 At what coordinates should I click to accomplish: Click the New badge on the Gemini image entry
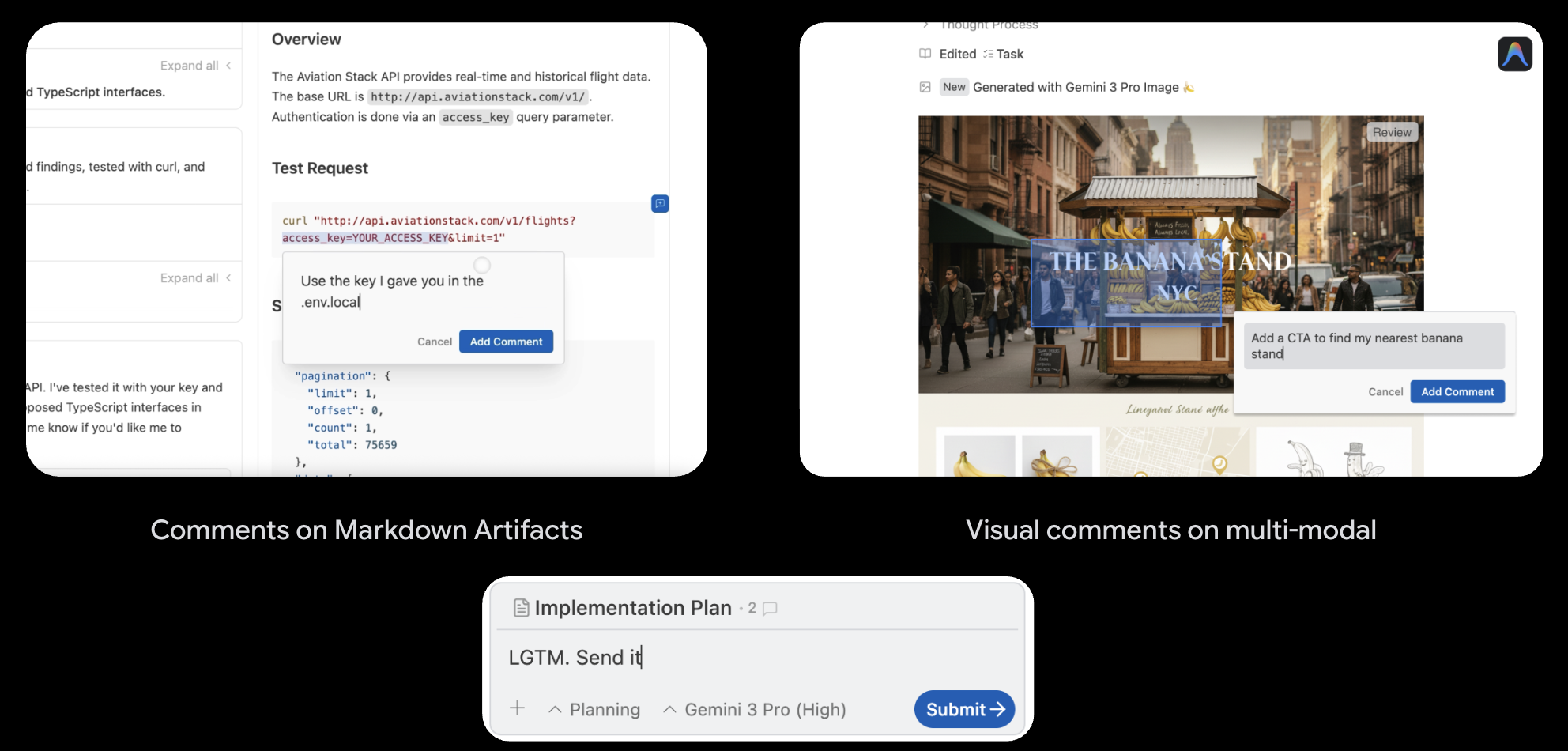(x=954, y=87)
